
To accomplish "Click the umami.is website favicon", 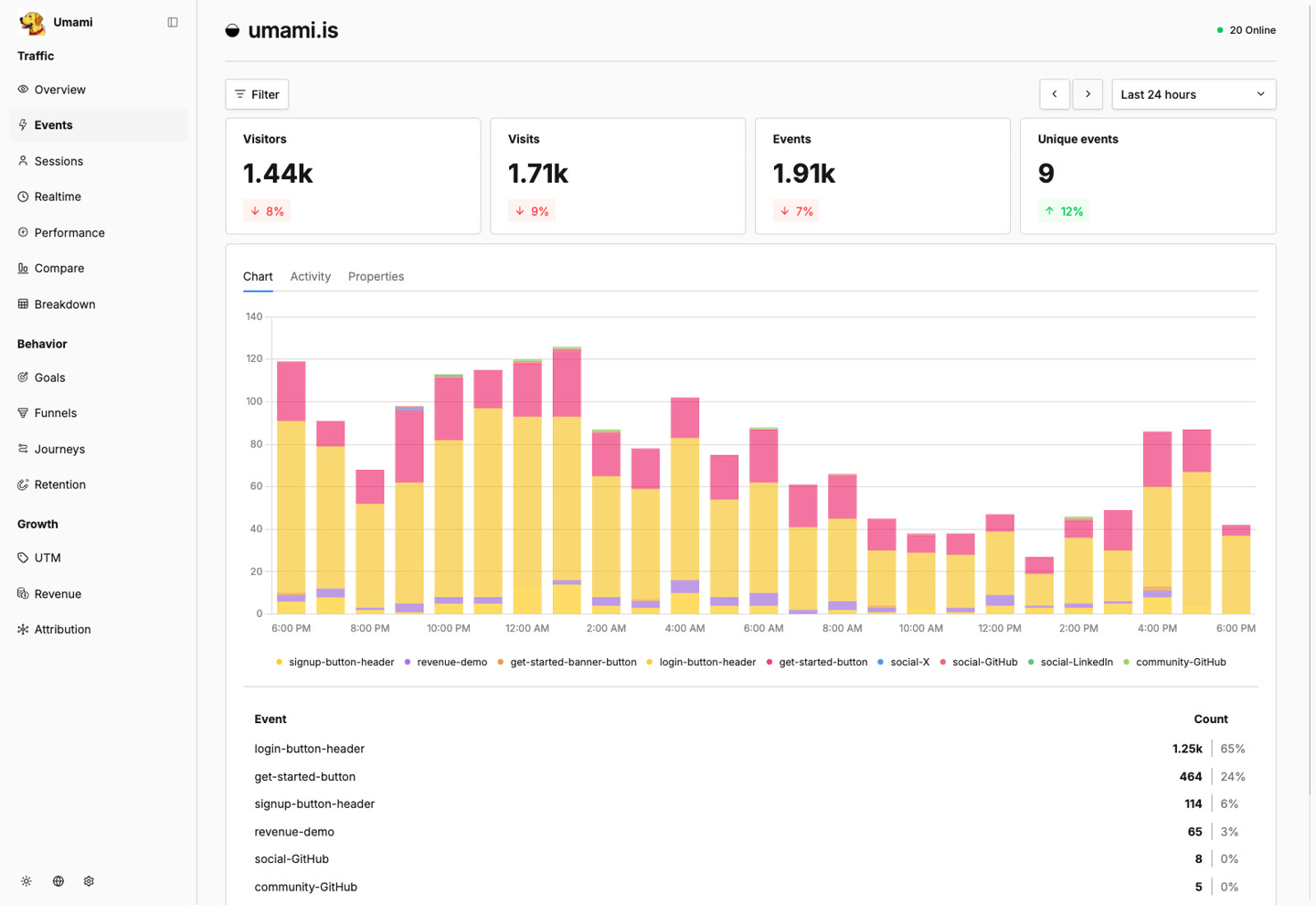I will (x=232, y=30).
